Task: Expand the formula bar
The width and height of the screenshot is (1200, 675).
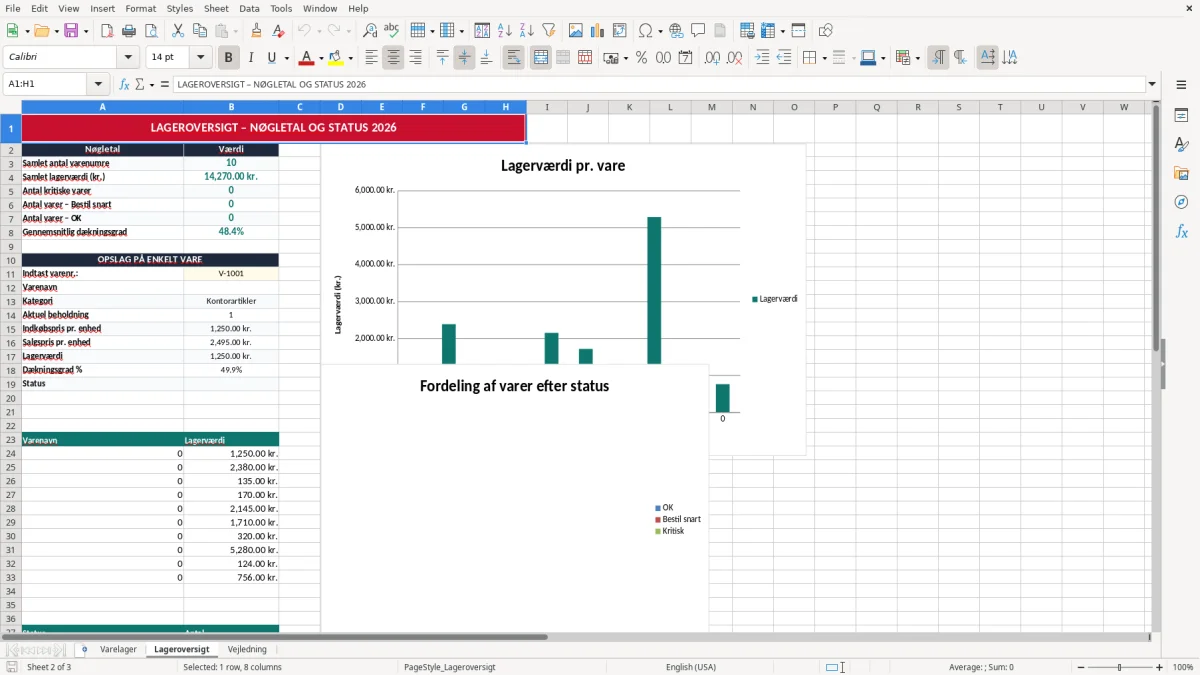Action: (1152, 84)
